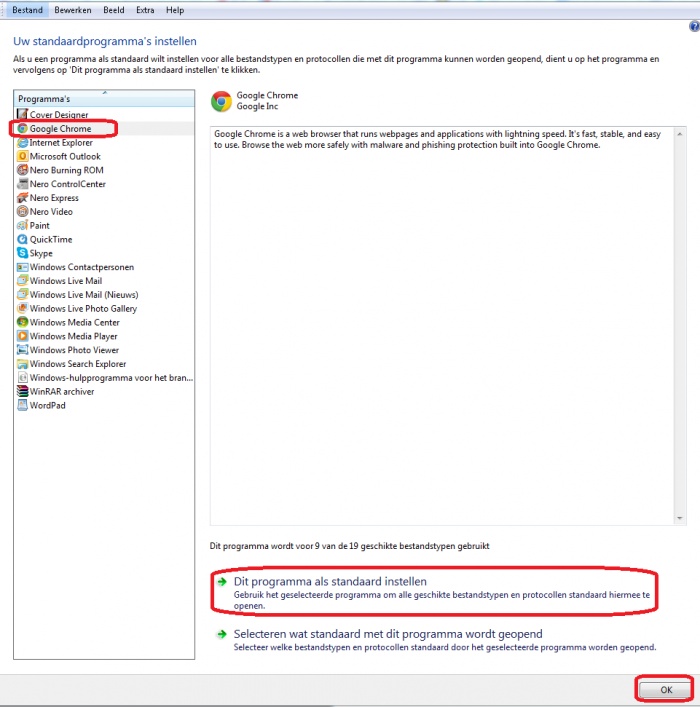Click the Nero Video icon
The width and height of the screenshot is (700, 707).
pyautogui.click(x=22, y=211)
